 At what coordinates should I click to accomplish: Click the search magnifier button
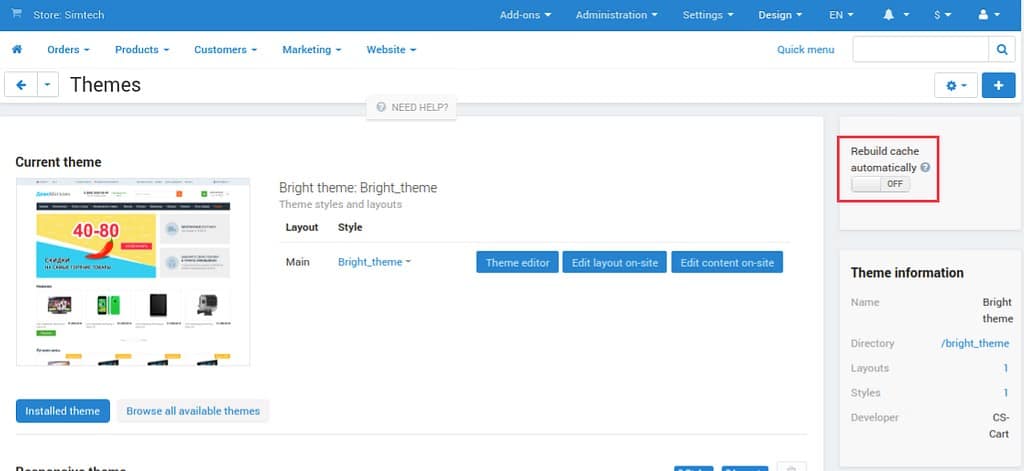(x=1002, y=49)
